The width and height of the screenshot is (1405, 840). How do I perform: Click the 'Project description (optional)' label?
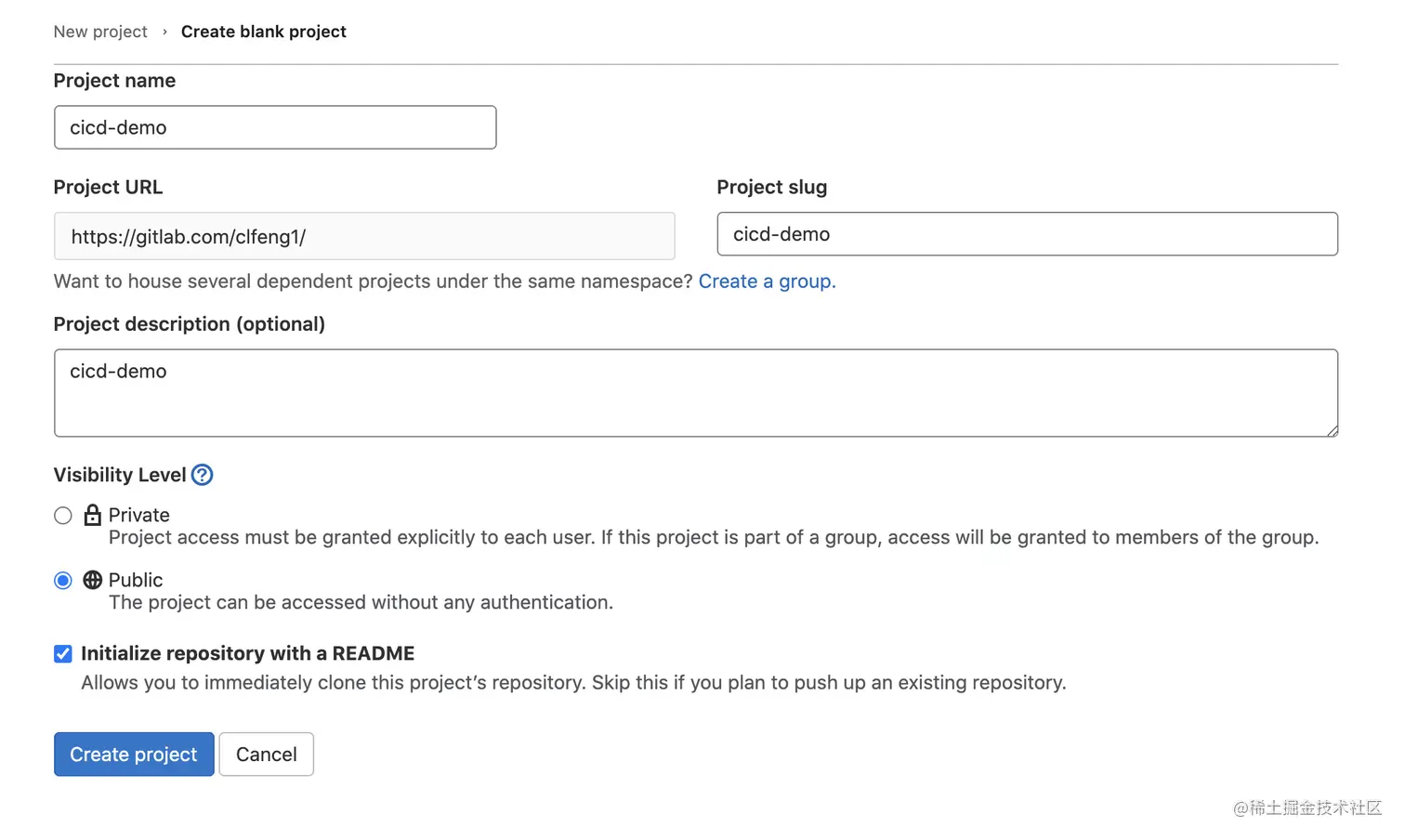pos(190,324)
